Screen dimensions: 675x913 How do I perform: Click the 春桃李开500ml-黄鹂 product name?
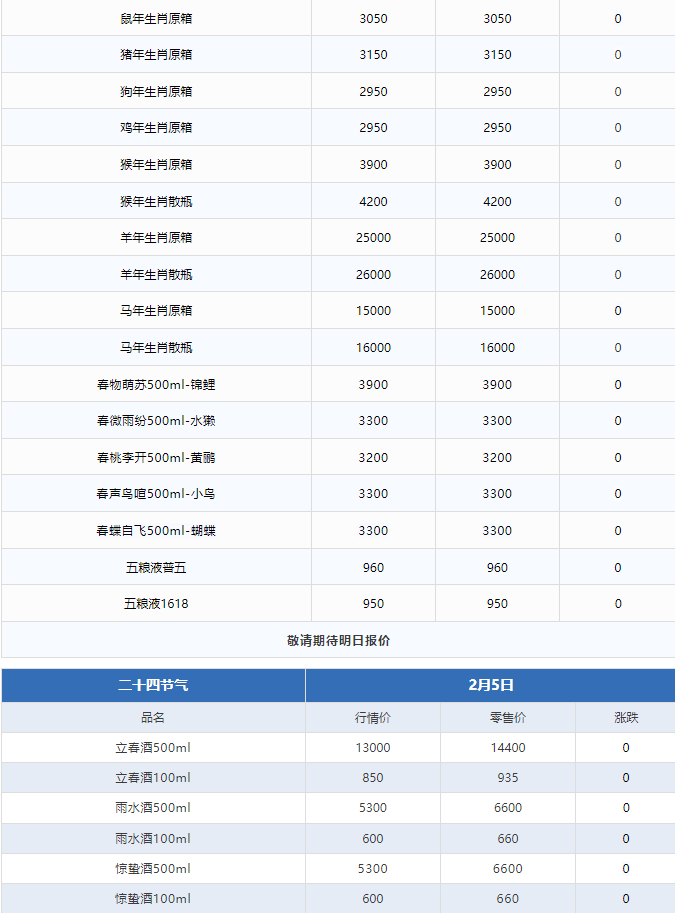[156, 458]
